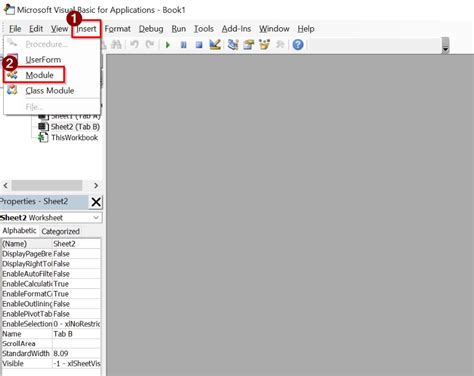Click the greyed Toolbox toolbar icon
The height and width of the screenshot is (376, 474).
pos(280,44)
